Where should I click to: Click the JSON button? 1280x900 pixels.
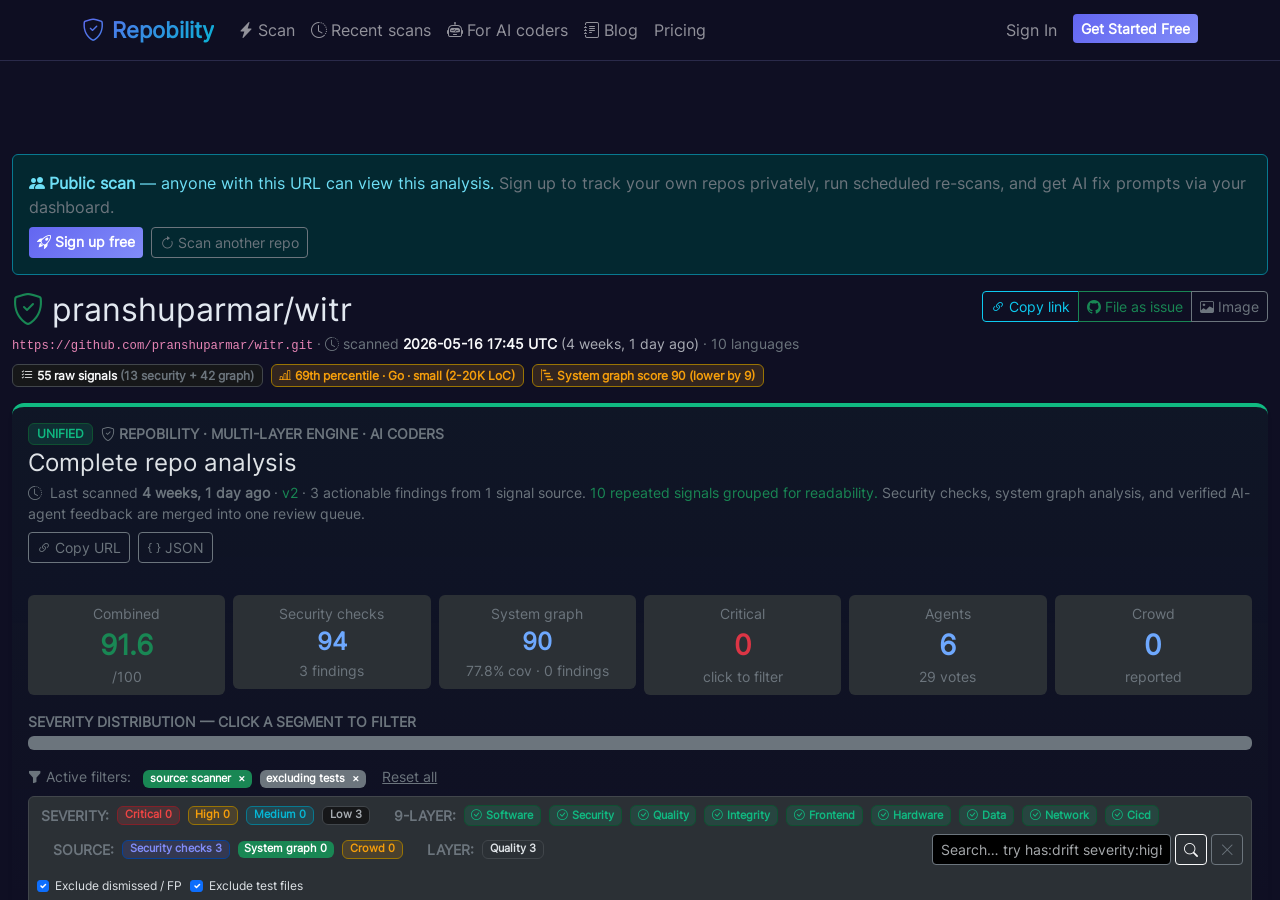(175, 548)
